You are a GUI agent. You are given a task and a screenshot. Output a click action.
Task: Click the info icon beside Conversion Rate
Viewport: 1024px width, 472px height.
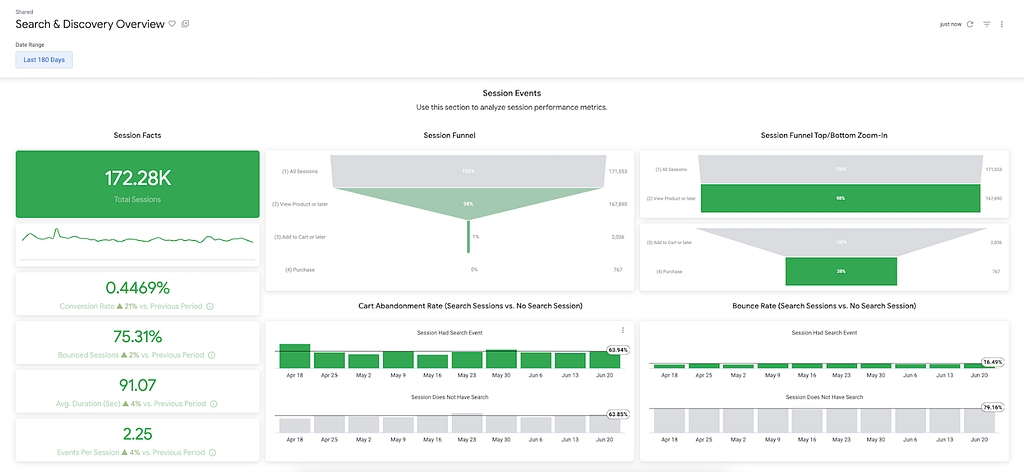[210, 306]
